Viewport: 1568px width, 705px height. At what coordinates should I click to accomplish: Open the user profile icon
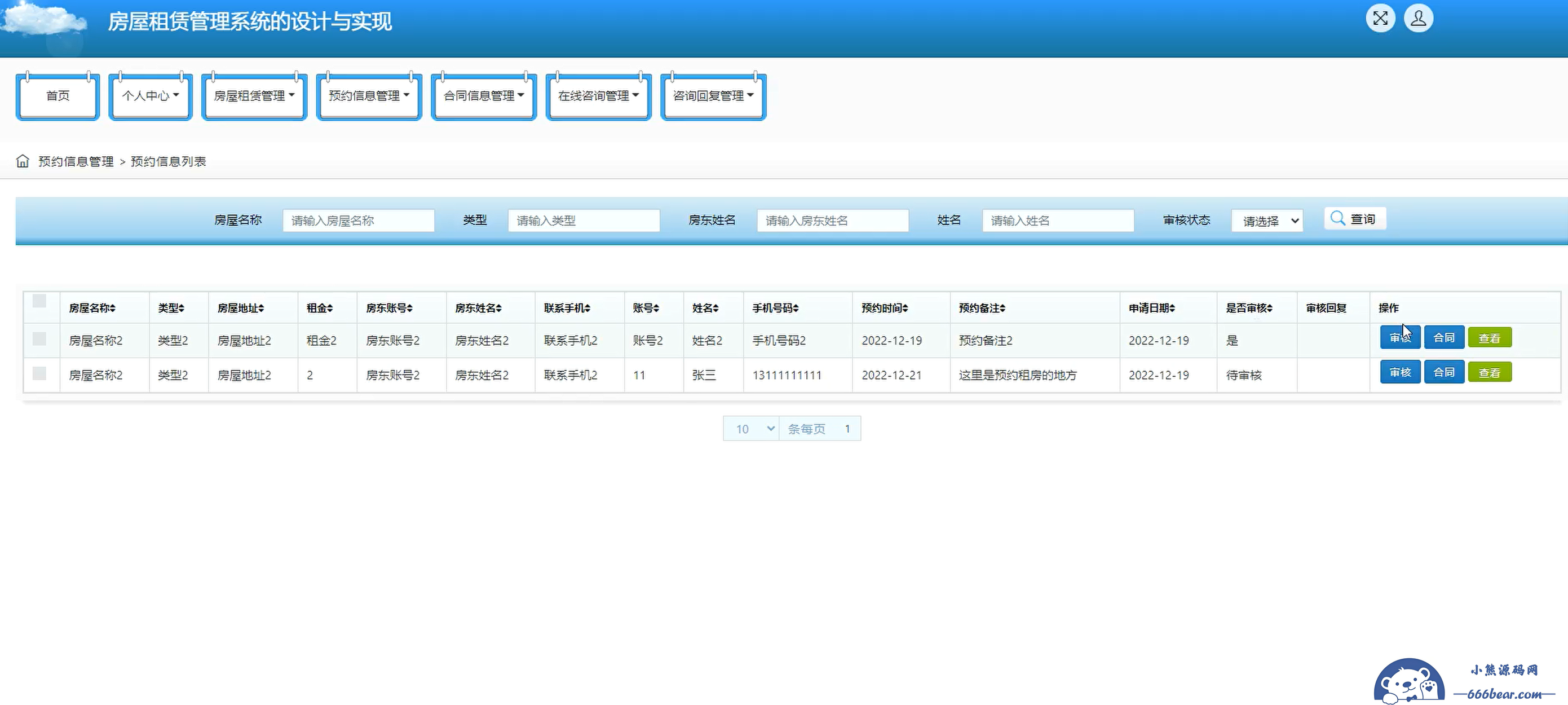pyautogui.click(x=1418, y=18)
